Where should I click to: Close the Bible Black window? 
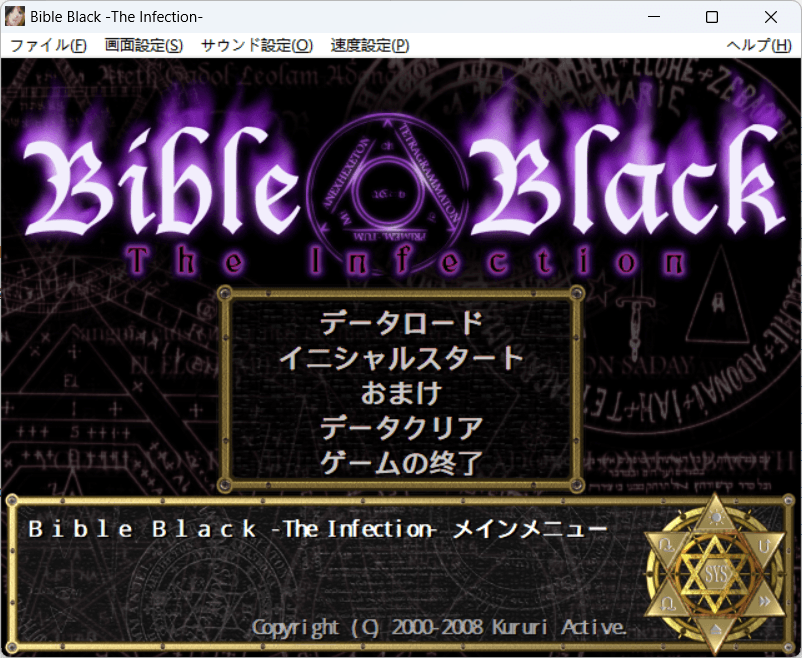tap(771, 17)
